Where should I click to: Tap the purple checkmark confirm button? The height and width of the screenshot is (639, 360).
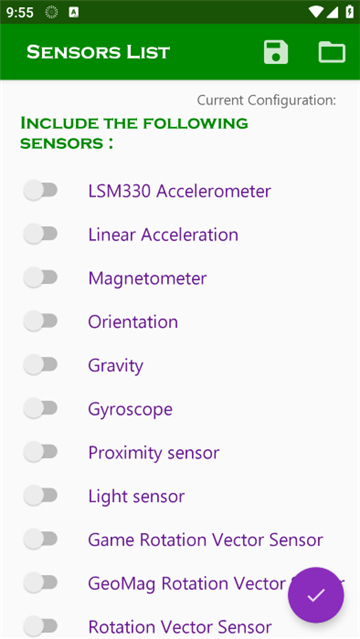[316, 595]
